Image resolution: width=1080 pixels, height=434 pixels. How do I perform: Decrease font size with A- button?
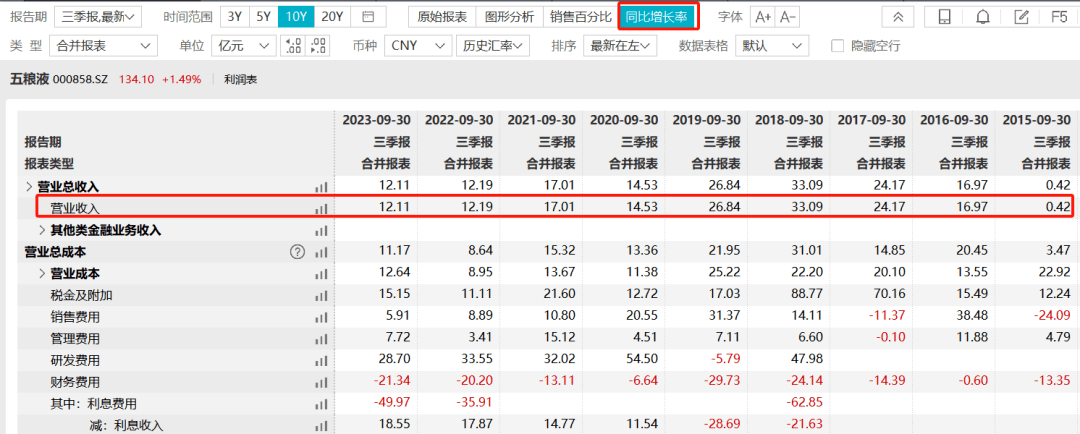(787, 17)
